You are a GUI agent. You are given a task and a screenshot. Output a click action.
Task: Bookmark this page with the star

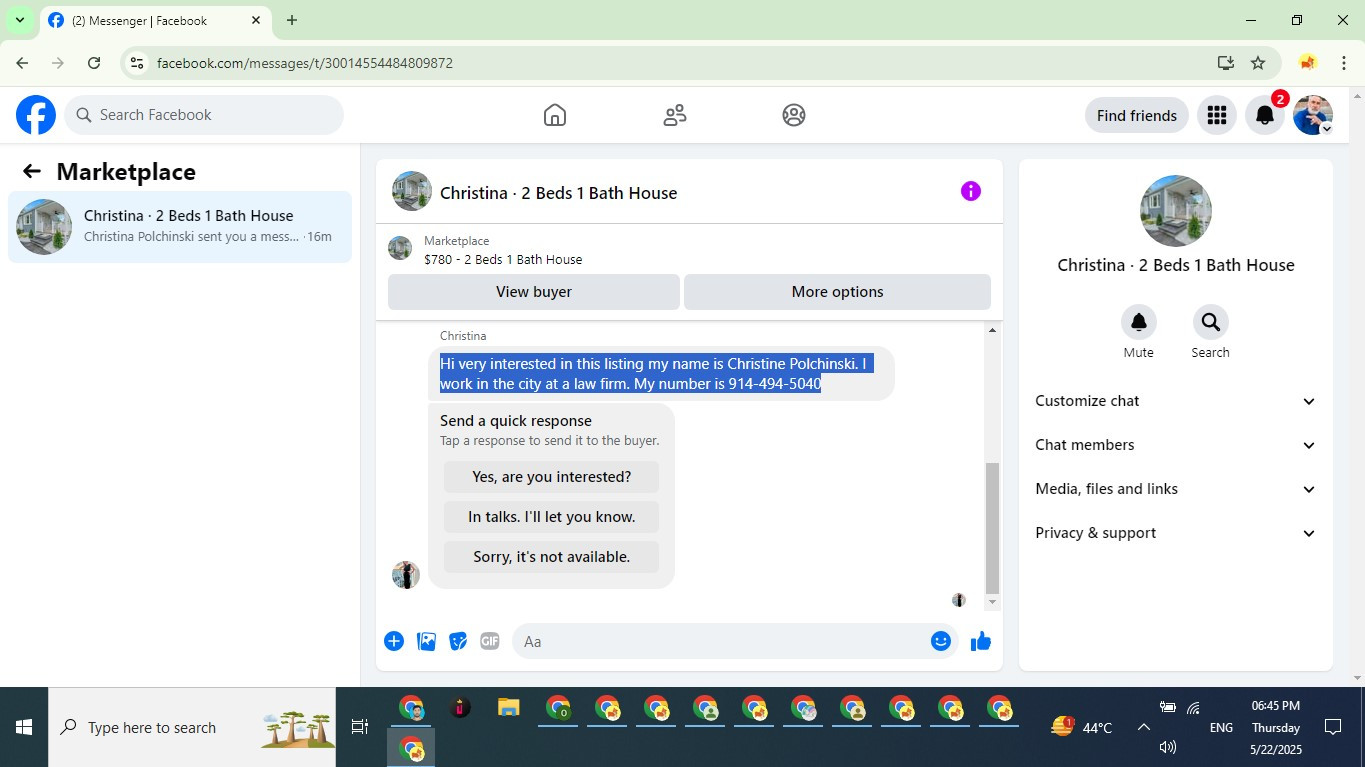1258,63
